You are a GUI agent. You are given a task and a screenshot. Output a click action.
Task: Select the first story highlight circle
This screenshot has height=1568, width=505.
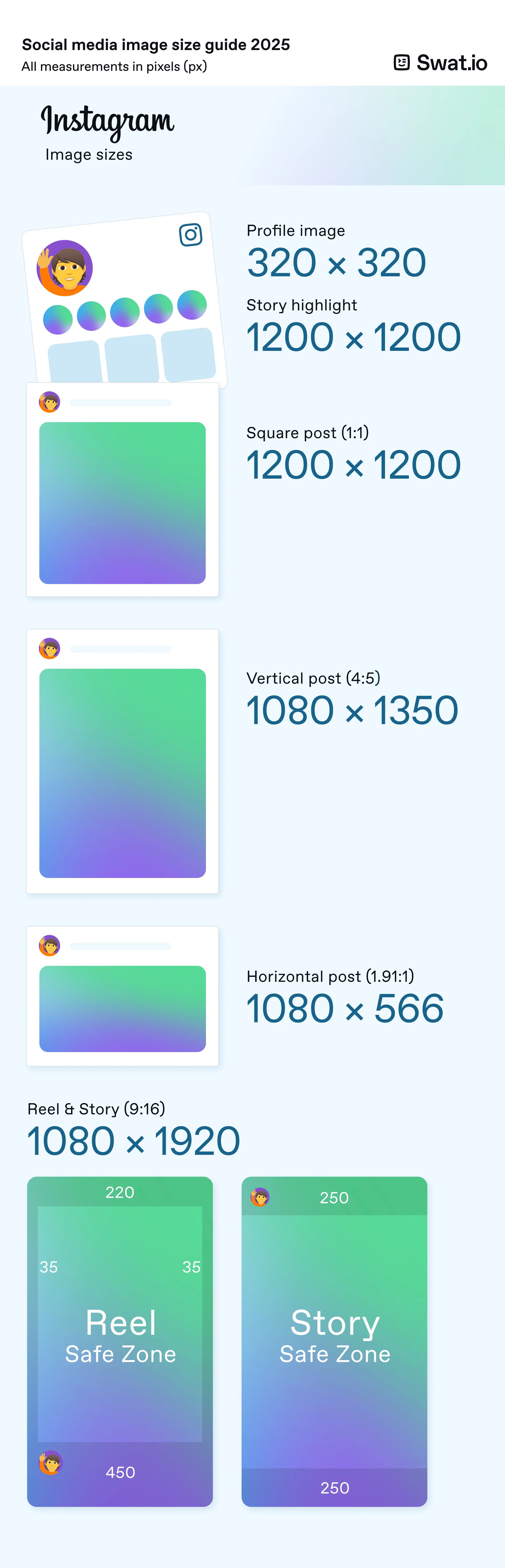(58, 319)
